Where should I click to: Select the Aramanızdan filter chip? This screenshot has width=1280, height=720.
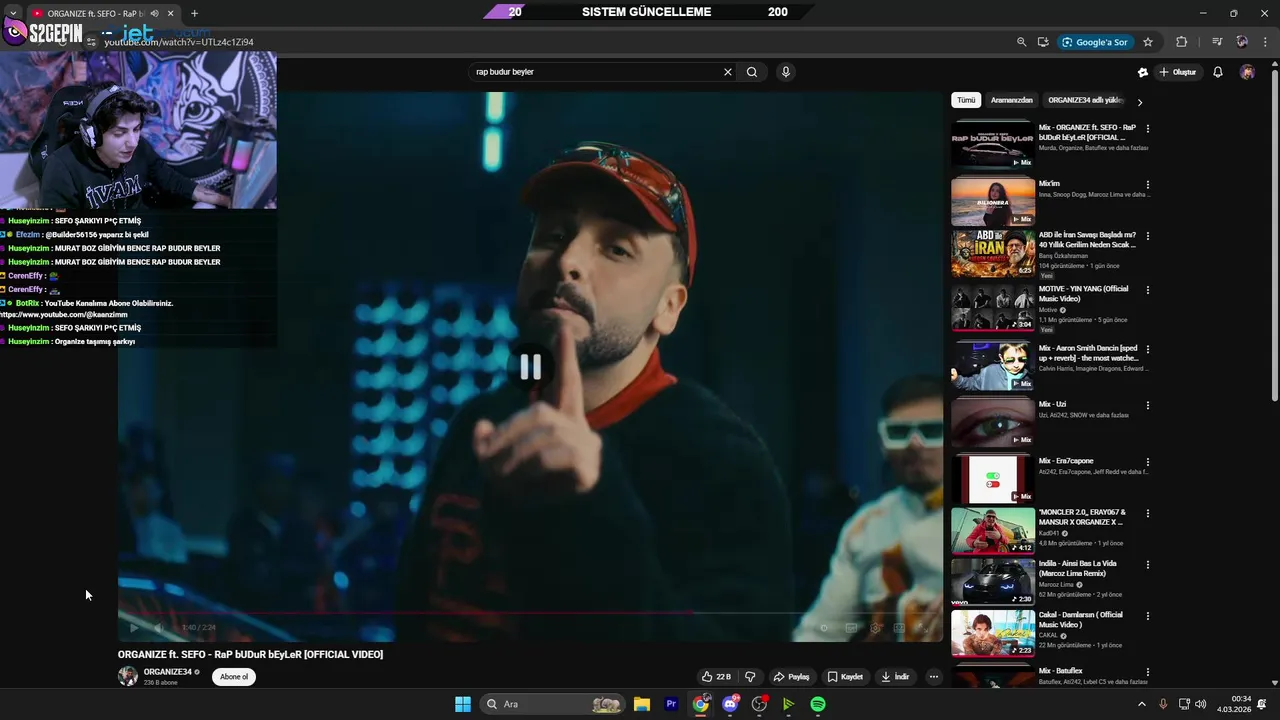tap(1012, 100)
